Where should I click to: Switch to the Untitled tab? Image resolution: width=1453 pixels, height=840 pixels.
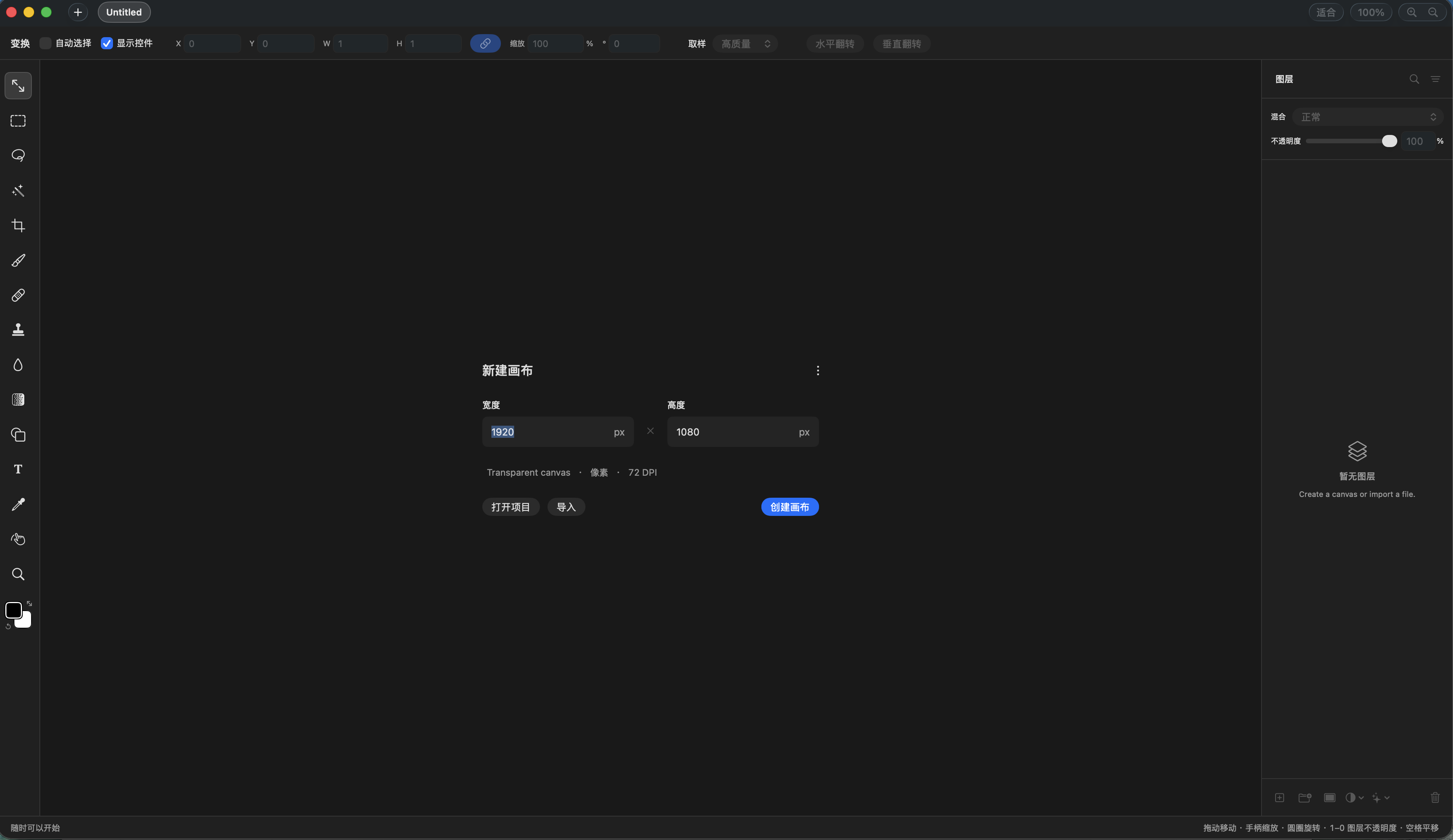point(124,12)
